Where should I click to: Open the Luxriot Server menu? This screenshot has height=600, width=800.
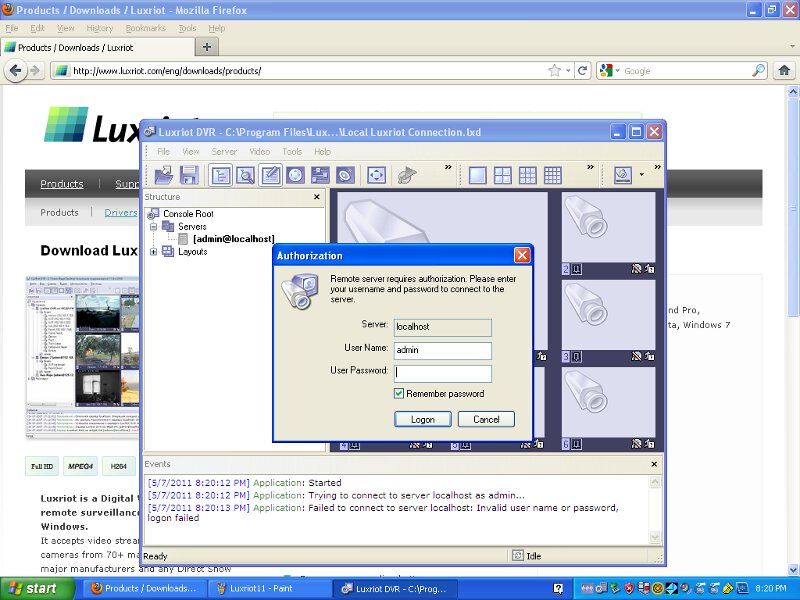tap(224, 152)
